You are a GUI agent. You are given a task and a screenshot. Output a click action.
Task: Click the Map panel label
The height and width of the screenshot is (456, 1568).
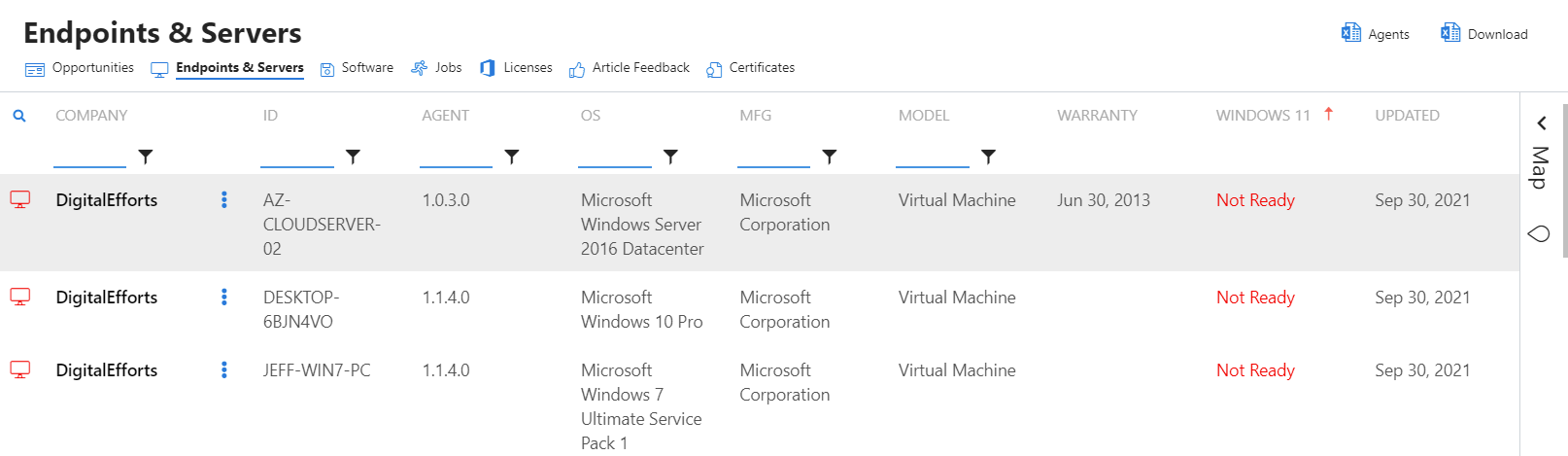click(1540, 167)
